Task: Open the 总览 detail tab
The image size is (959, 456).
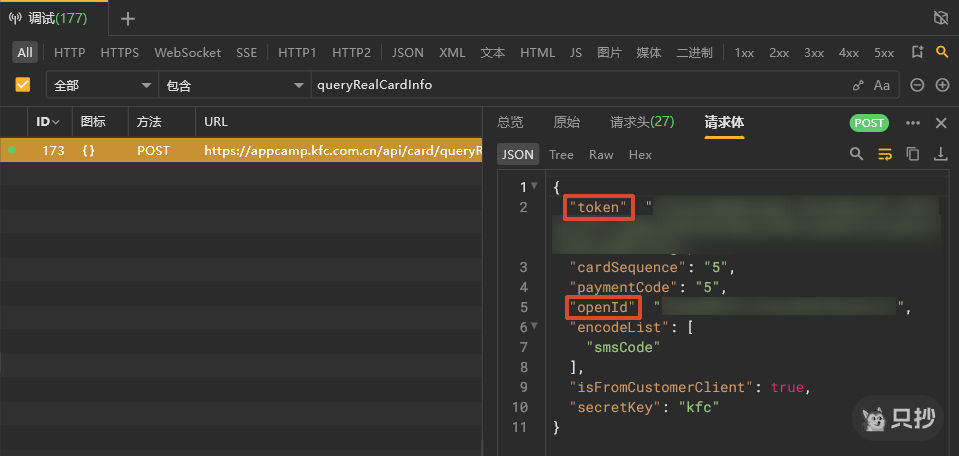Action: pos(510,122)
